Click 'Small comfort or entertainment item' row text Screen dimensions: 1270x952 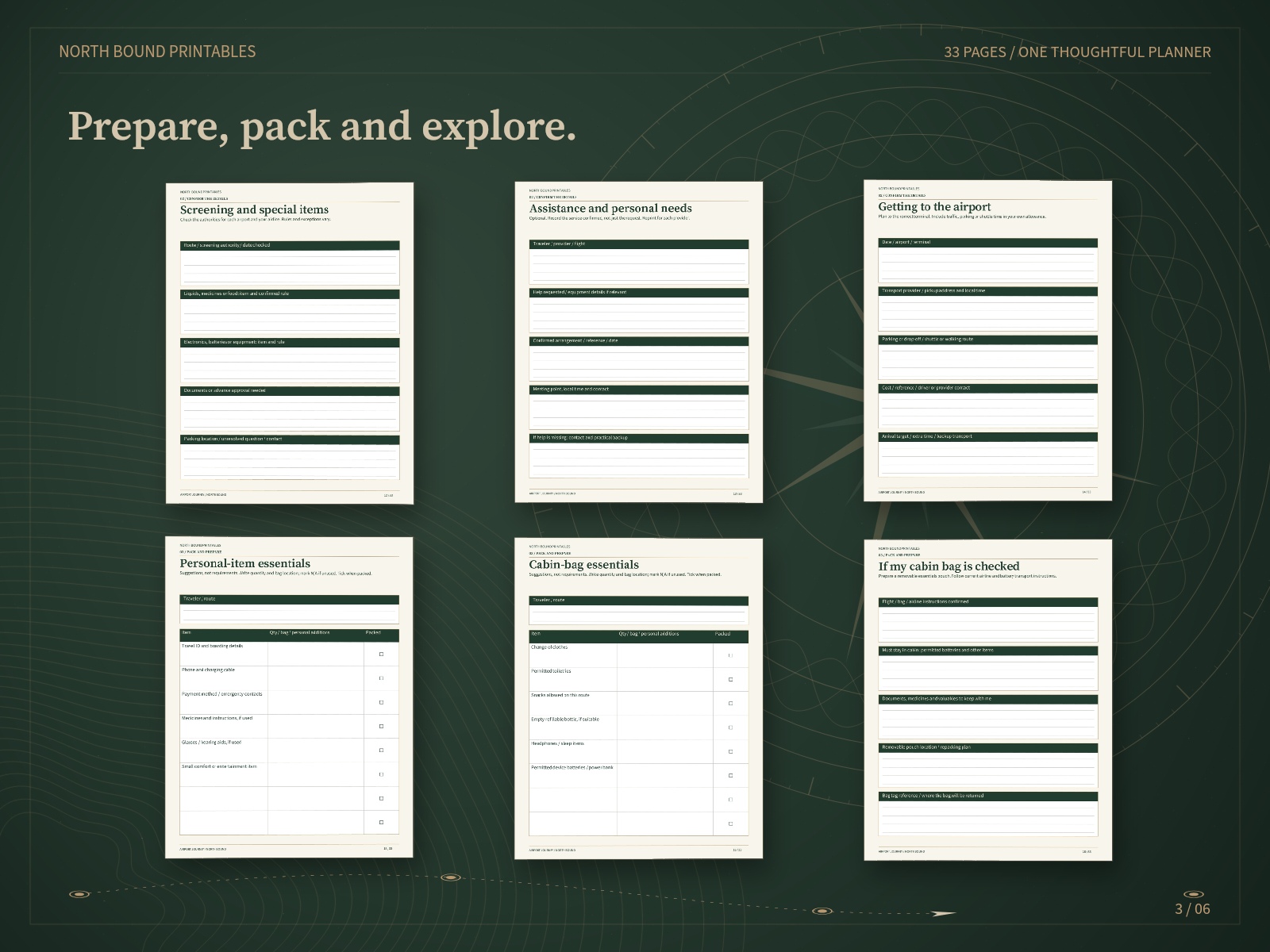[x=219, y=766]
